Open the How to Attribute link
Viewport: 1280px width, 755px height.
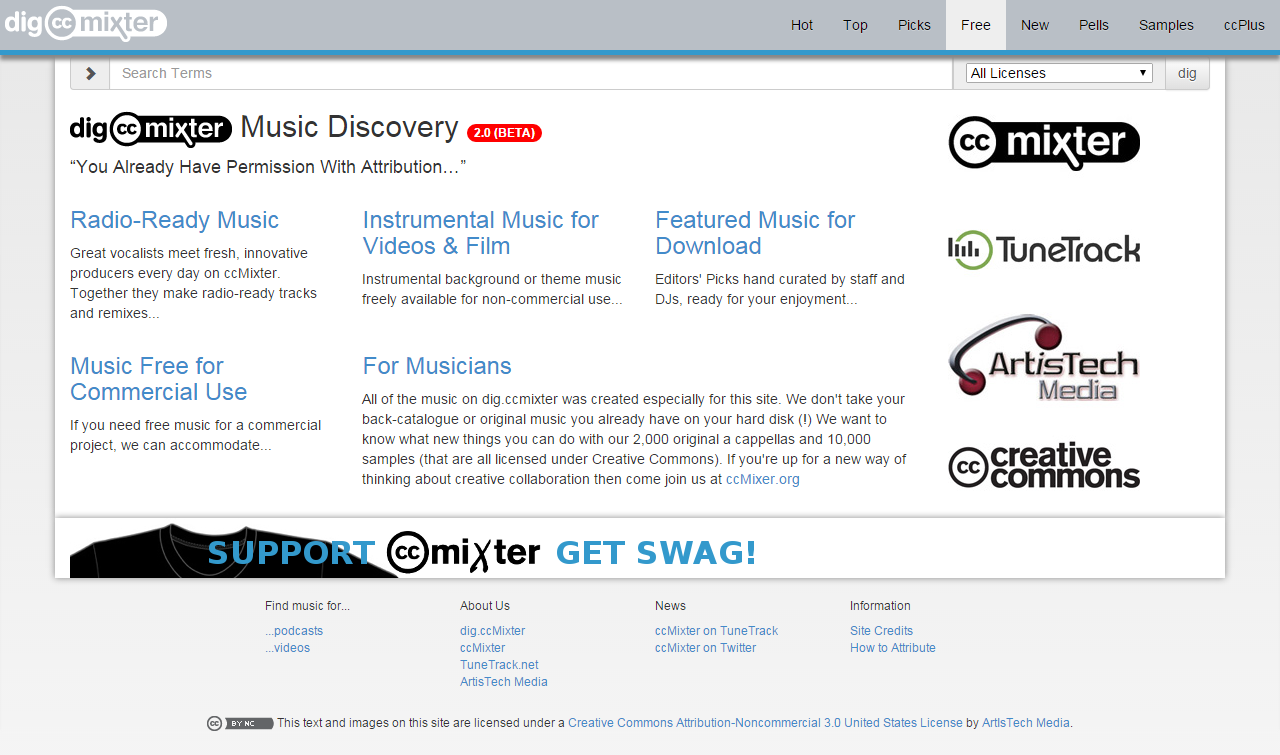point(893,648)
